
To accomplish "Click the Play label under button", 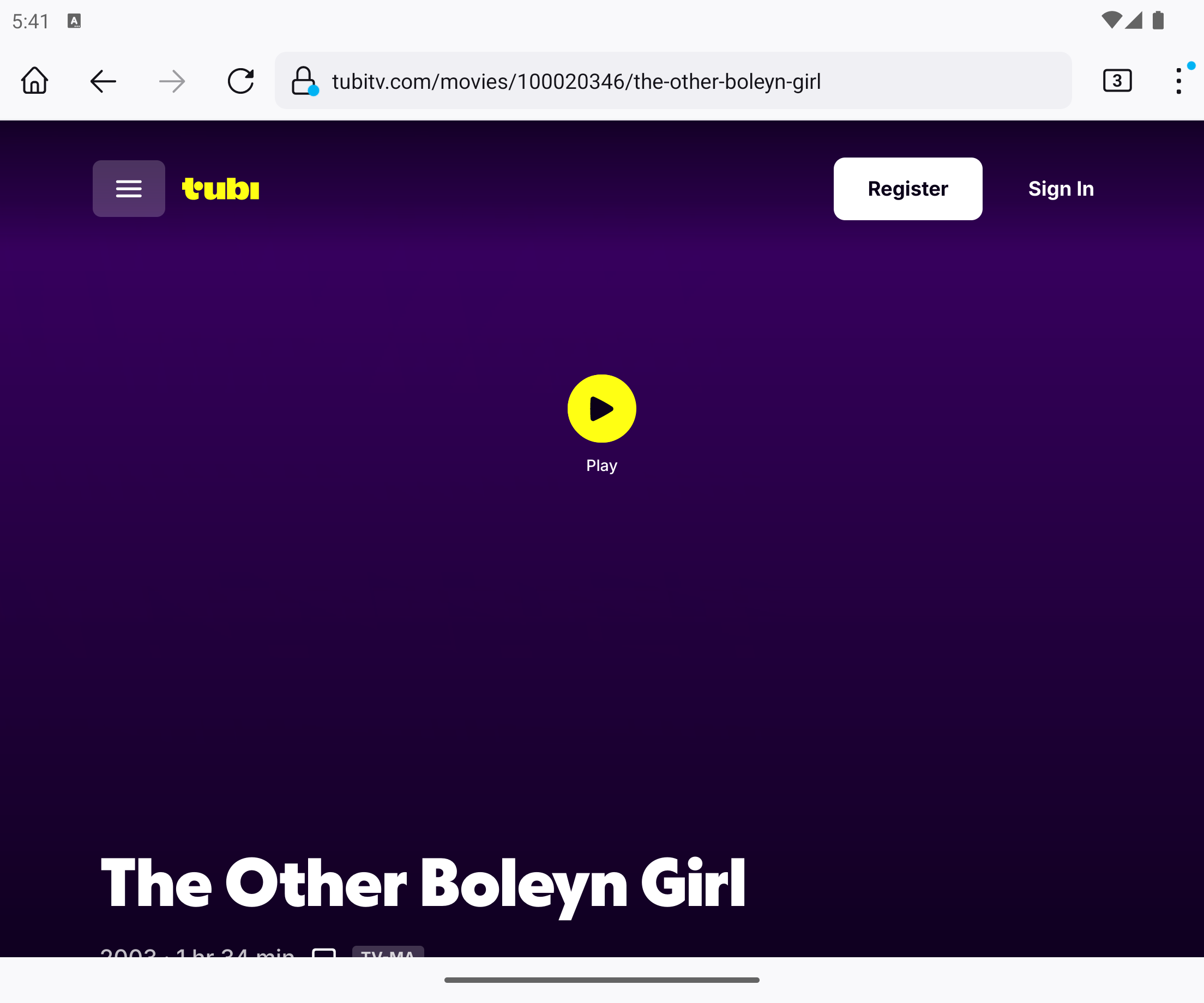I will (x=601, y=466).
